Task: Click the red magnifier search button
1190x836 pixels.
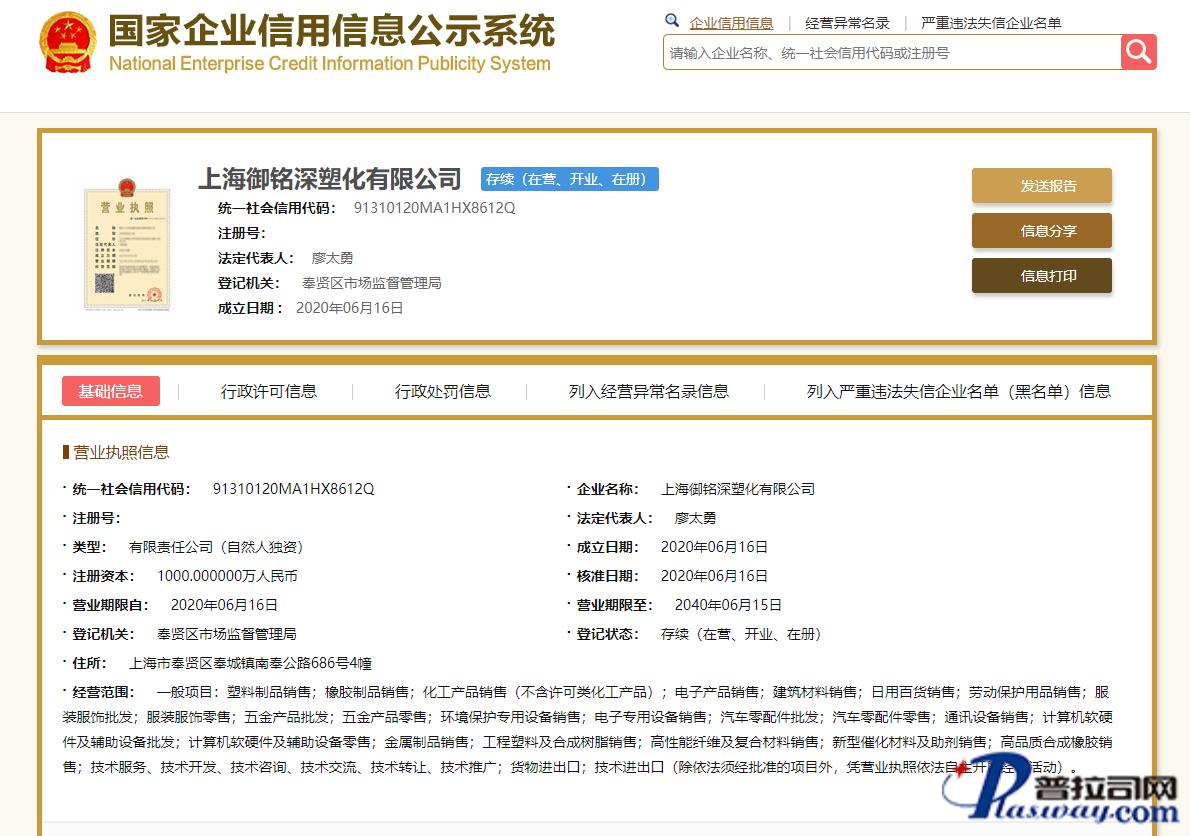Action: [1138, 52]
